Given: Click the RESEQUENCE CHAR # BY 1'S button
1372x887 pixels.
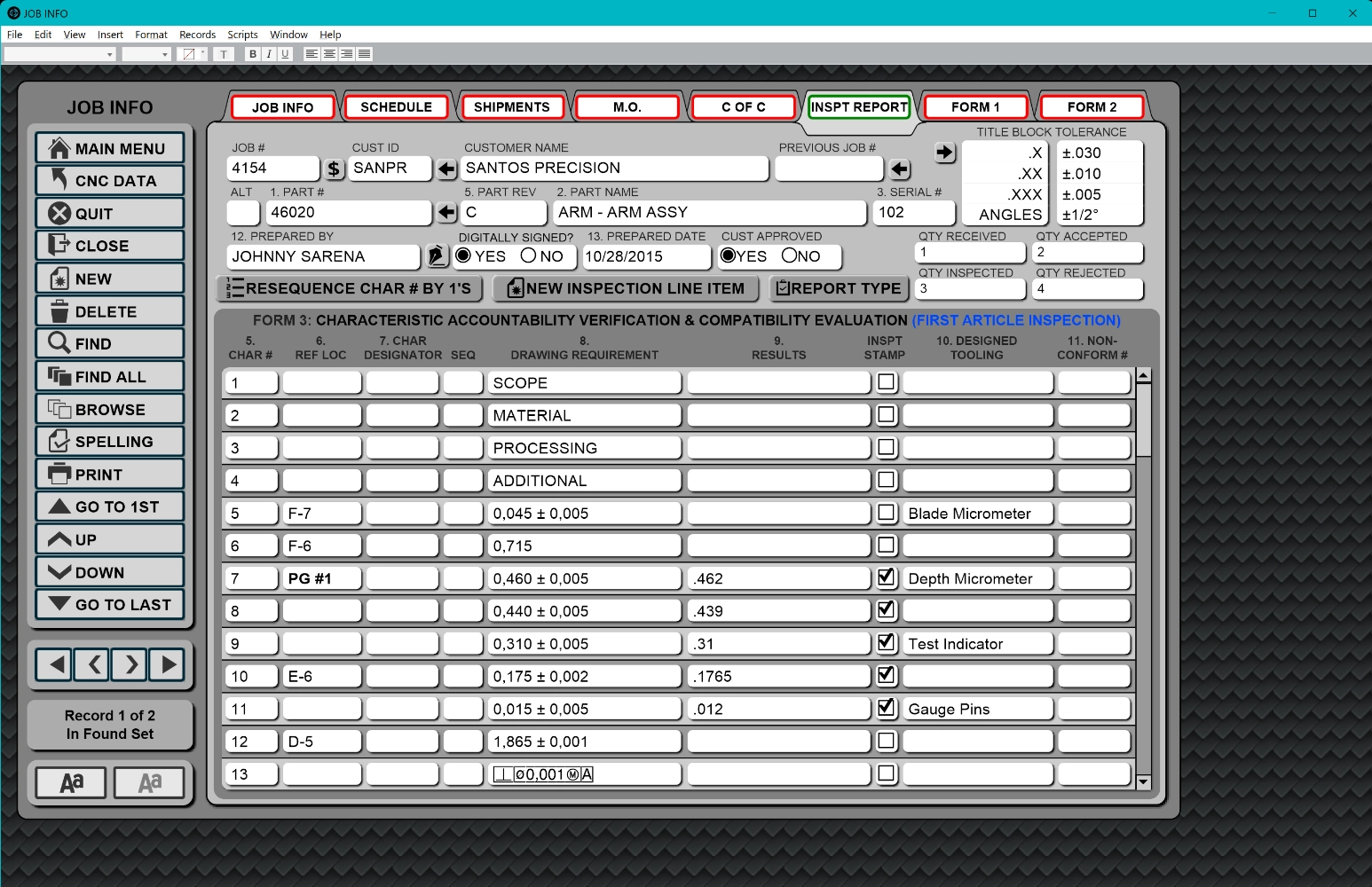Looking at the screenshot, I should pyautogui.click(x=349, y=288).
